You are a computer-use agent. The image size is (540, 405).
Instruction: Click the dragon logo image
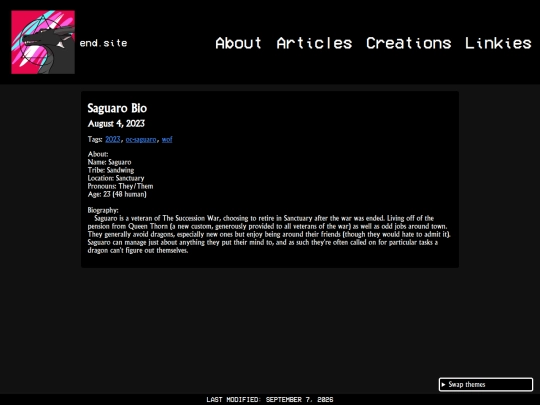click(x=43, y=42)
